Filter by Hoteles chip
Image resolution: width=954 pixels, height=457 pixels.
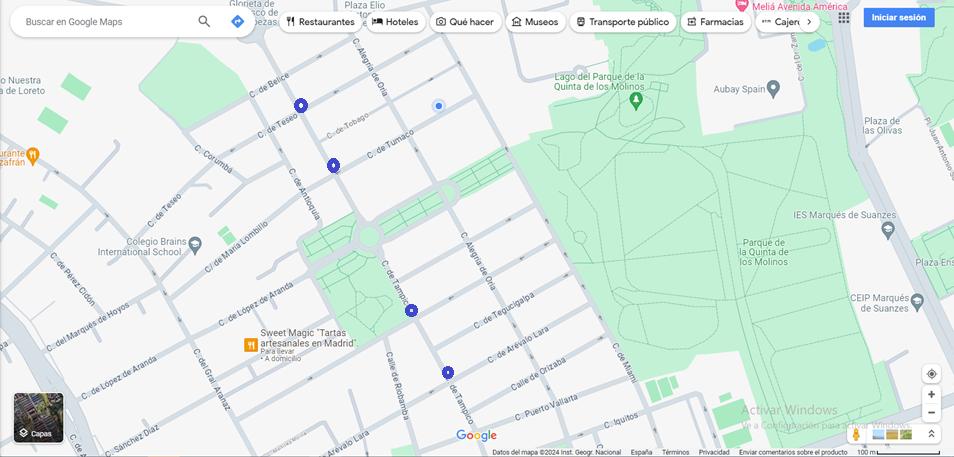395,22
